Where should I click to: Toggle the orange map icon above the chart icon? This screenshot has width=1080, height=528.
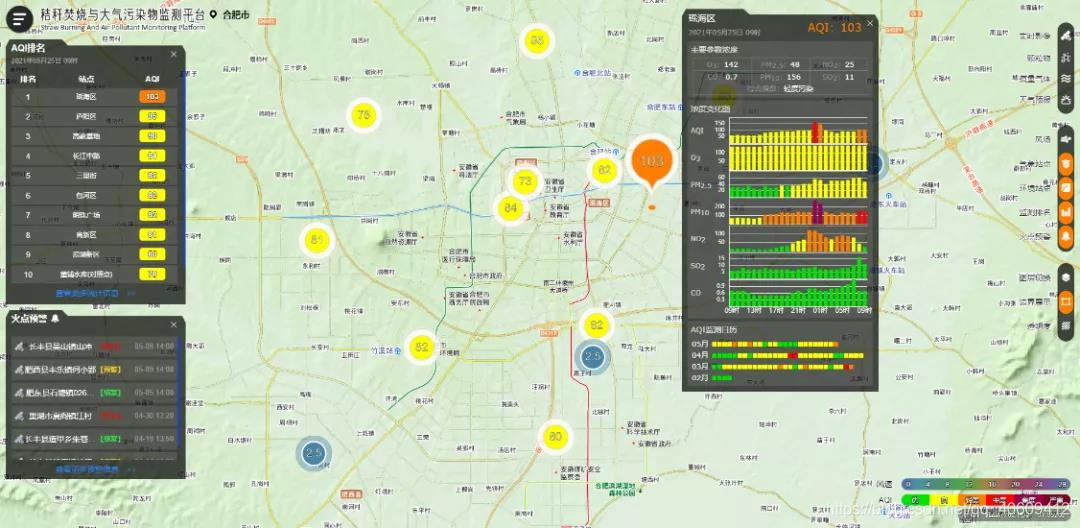tap(1066, 187)
